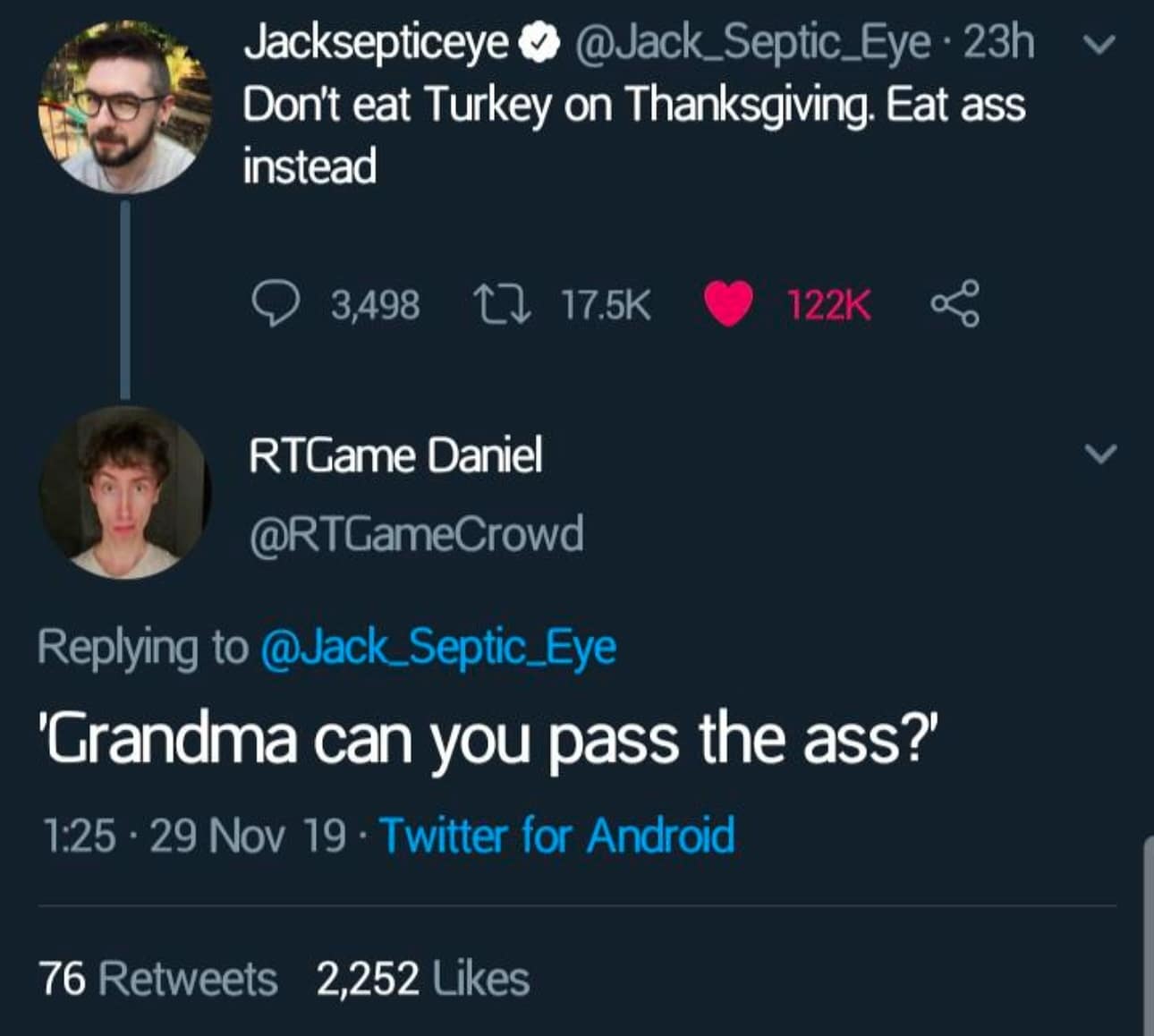Unlike the tweet via the pink heart
Viewport: 1154px width, 1036px height.
pyautogui.click(x=728, y=304)
